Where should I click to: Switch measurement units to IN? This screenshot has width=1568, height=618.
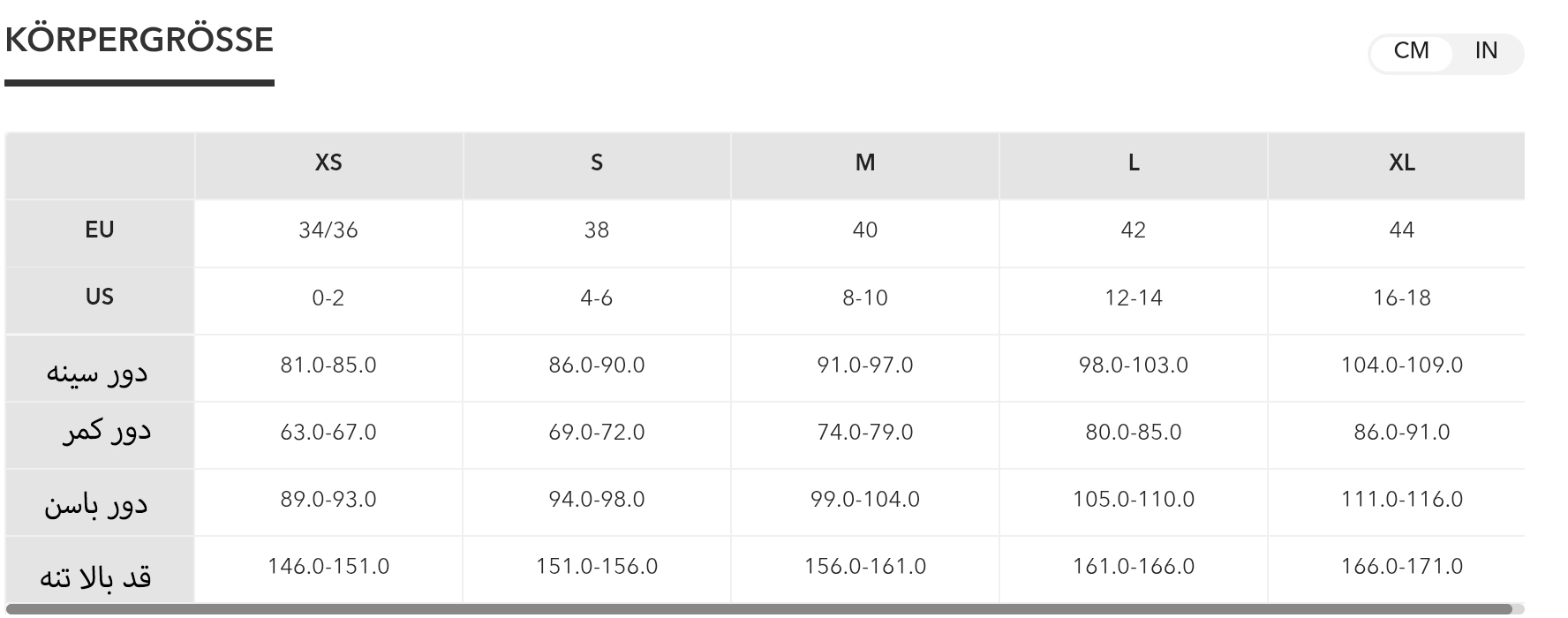click(1486, 51)
